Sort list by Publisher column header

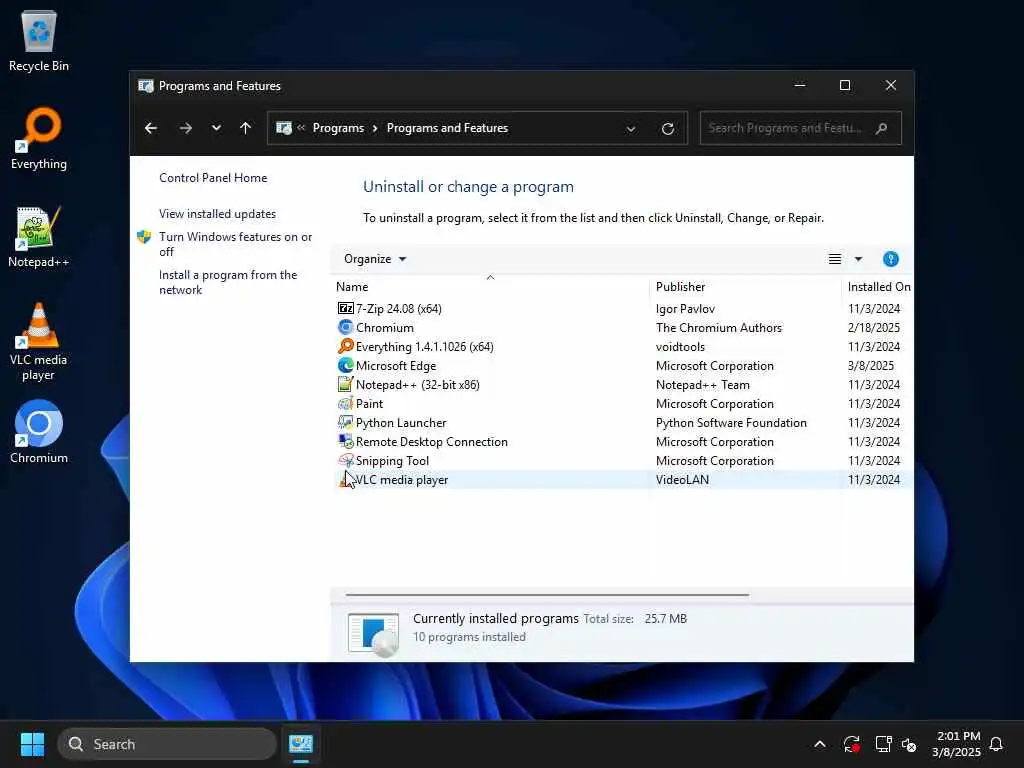(x=745, y=287)
